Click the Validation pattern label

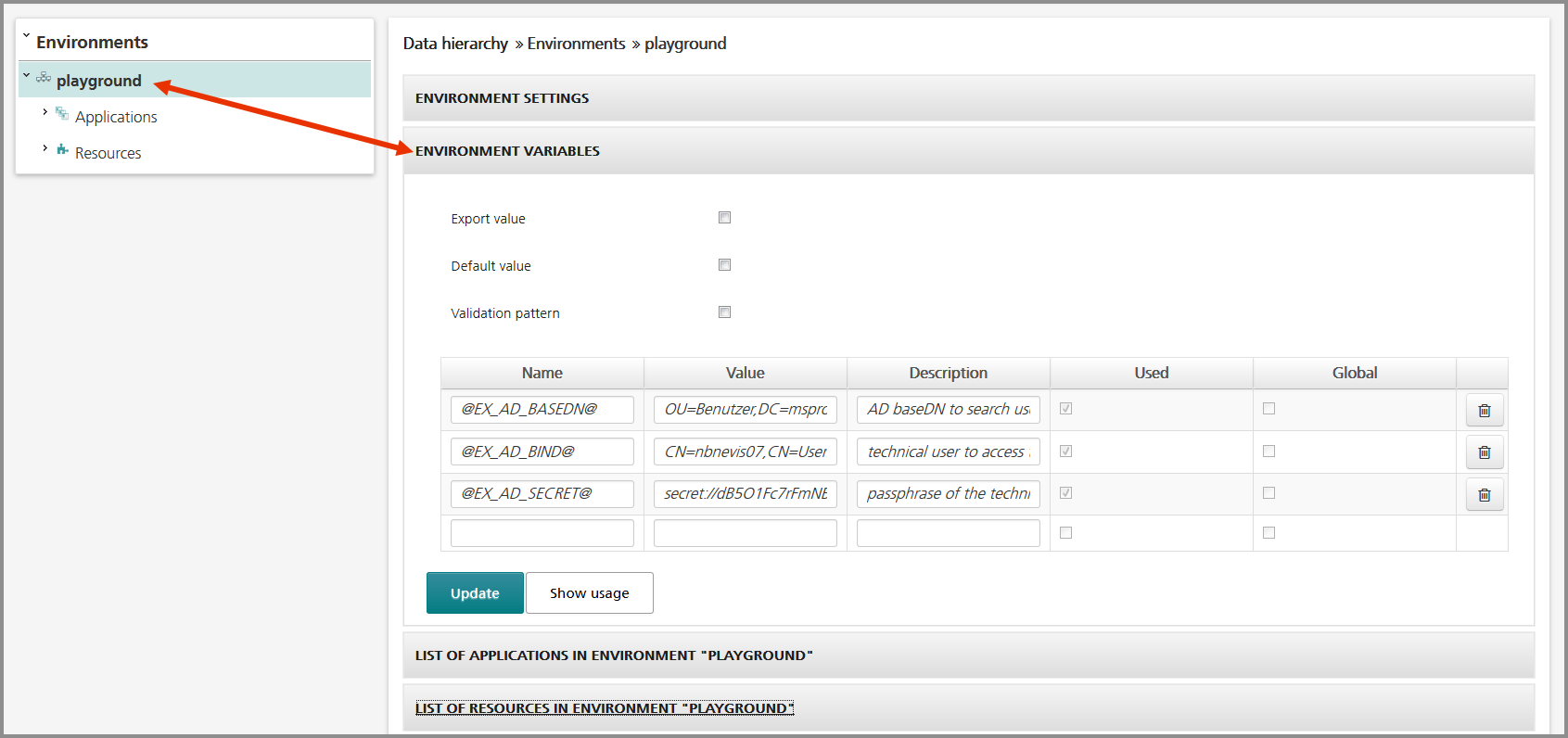pyautogui.click(x=505, y=313)
